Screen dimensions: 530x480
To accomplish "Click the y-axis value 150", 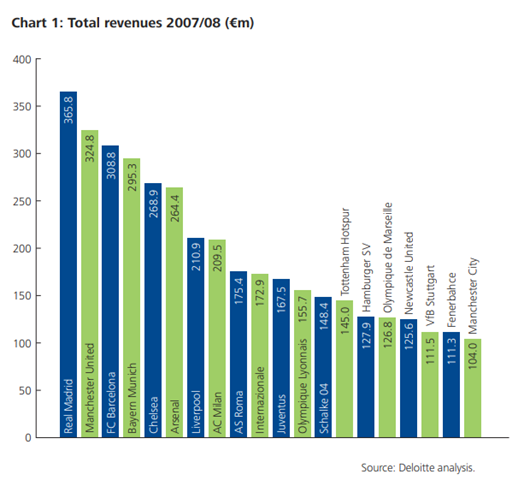I will click(x=22, y=296).
